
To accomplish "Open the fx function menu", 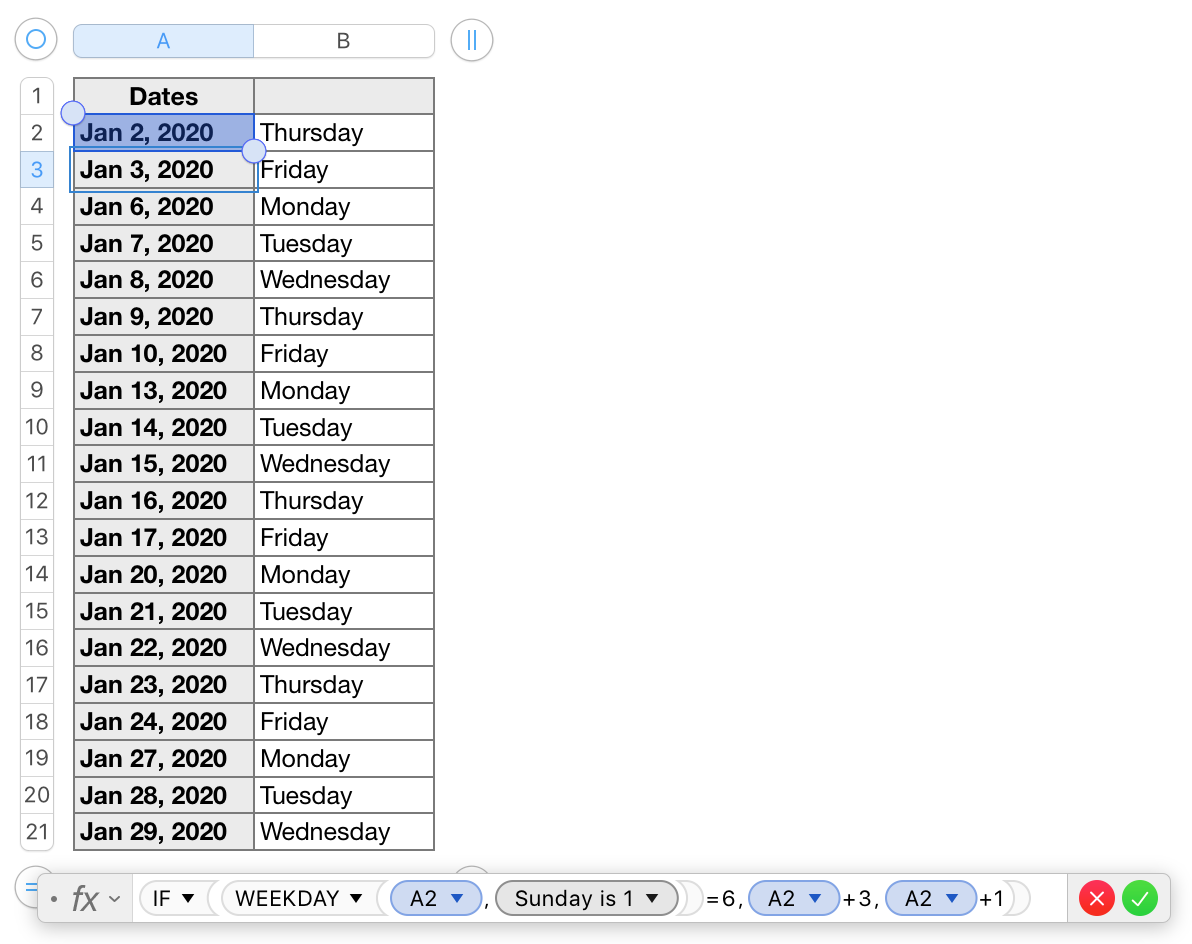I will pyautogui.click(x=94, y=898).
